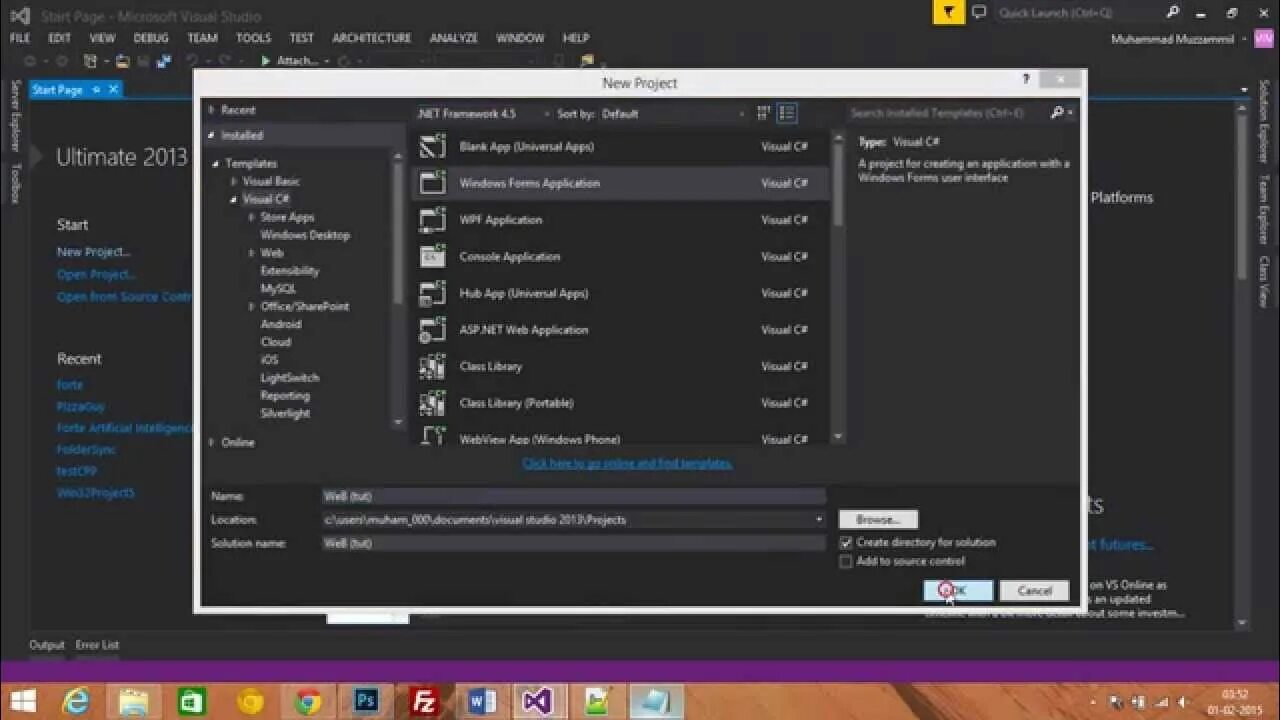Click the notifications flag icon in title bar
This screenshot has height=720, width=1280.
pyautogui.click(x=948, y=12)
